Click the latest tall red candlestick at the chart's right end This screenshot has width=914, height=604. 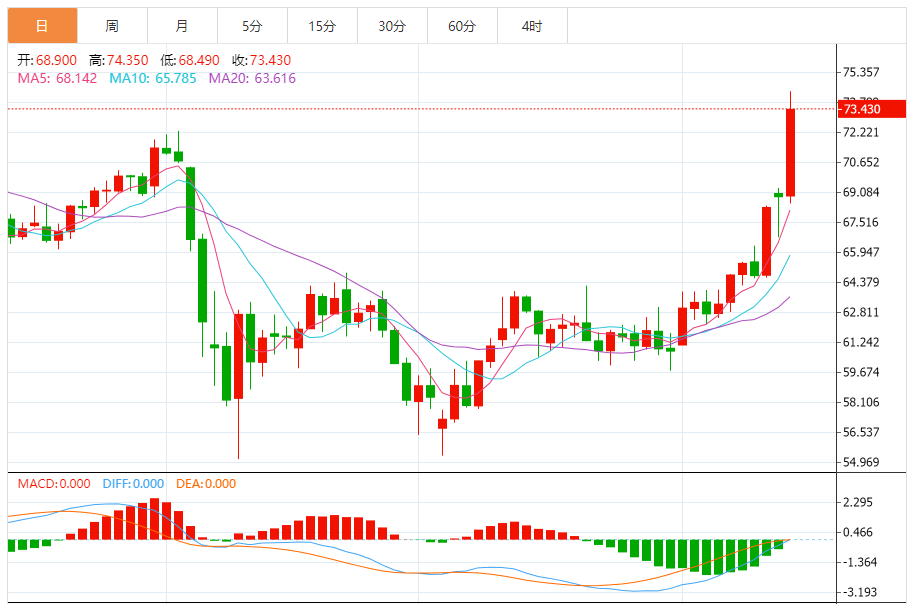(790, 153)
